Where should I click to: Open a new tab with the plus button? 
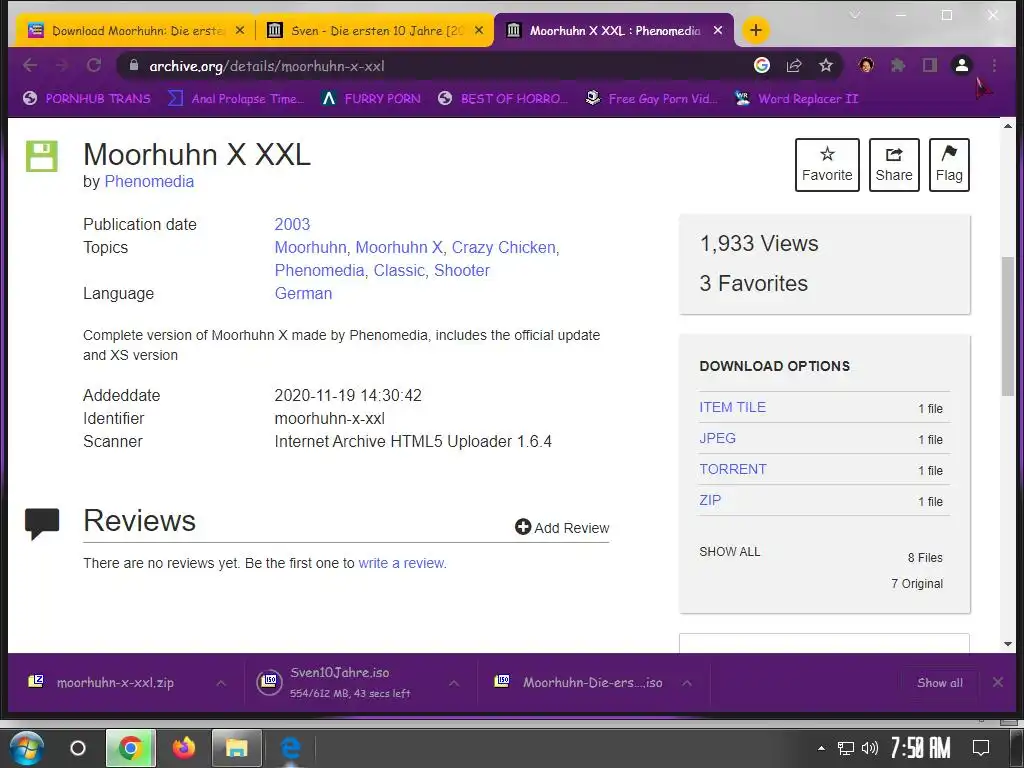756,30
